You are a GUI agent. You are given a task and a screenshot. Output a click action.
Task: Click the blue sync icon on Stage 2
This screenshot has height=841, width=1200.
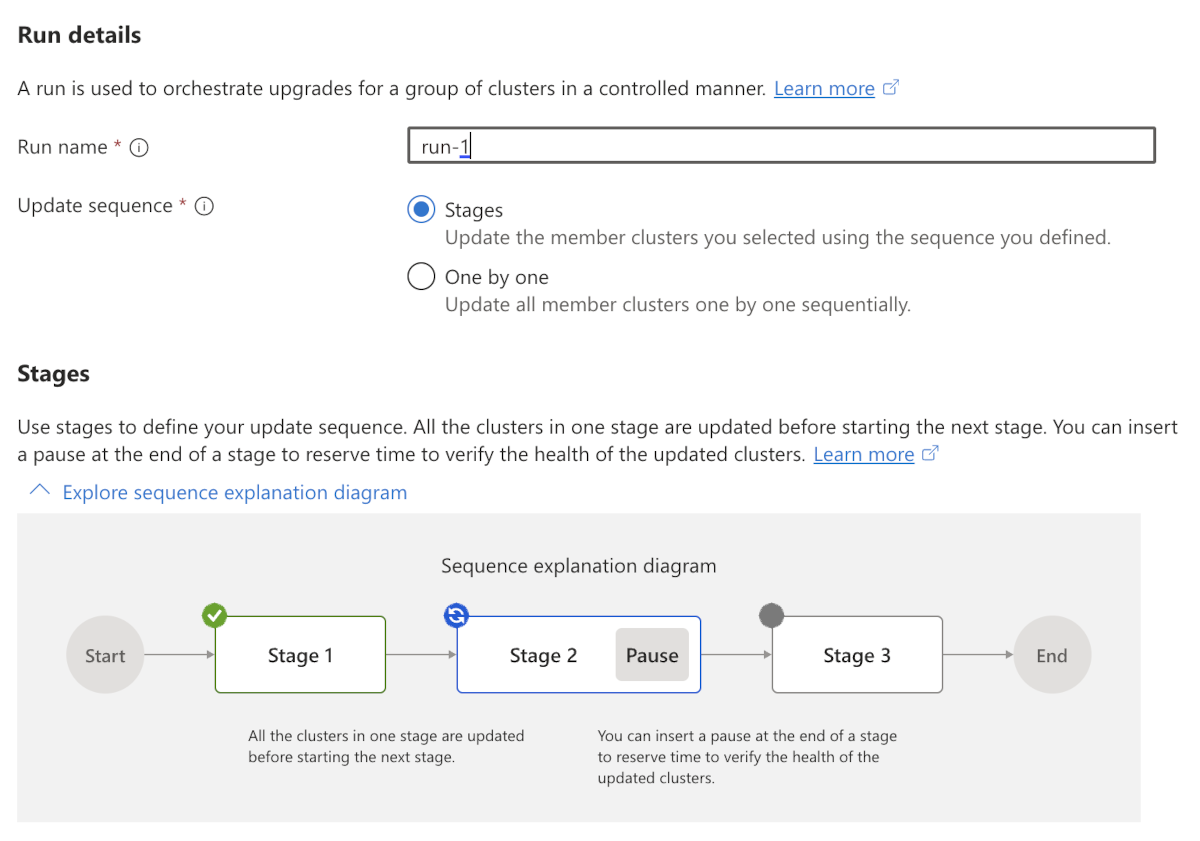(x=456, y=616)
